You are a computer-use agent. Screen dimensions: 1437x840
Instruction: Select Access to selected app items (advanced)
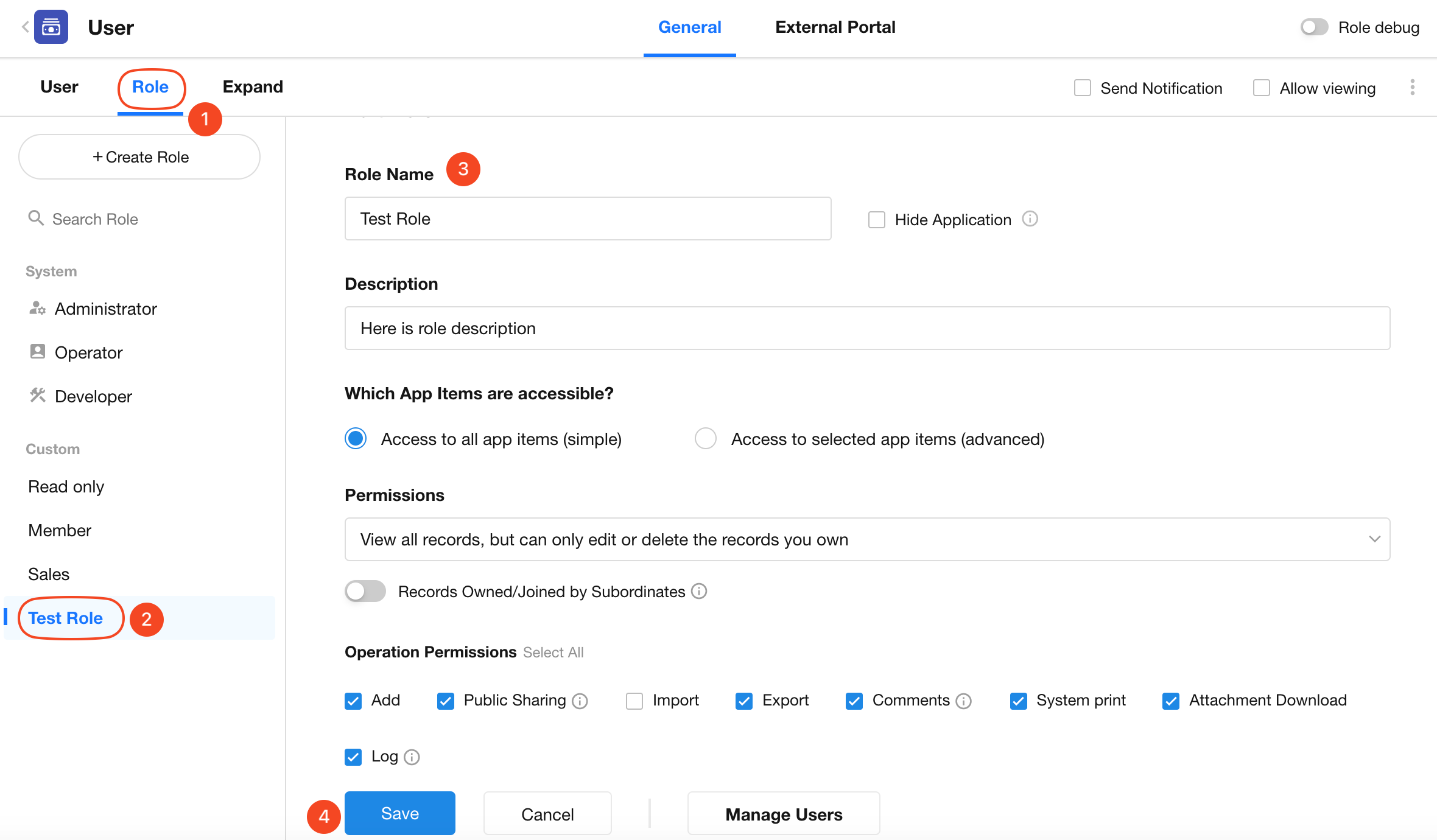(x=706, y=438)
